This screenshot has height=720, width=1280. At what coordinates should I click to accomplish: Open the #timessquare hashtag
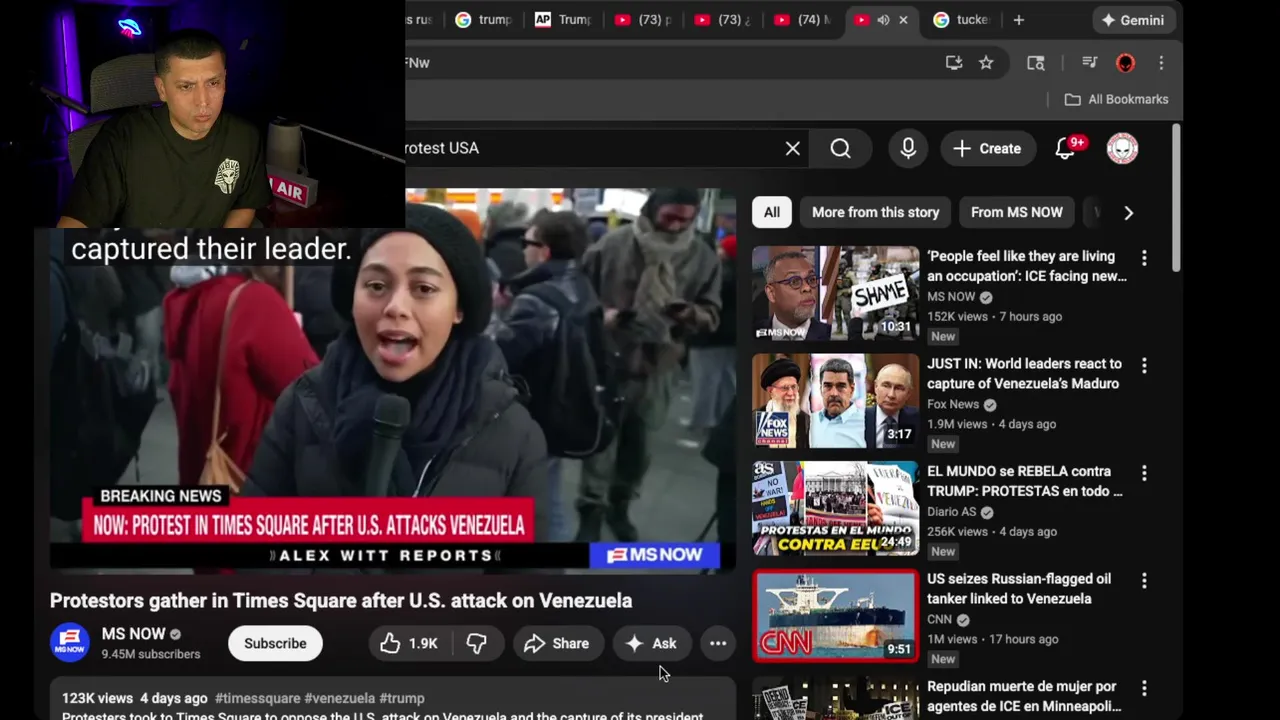click(x=257, y=698)
